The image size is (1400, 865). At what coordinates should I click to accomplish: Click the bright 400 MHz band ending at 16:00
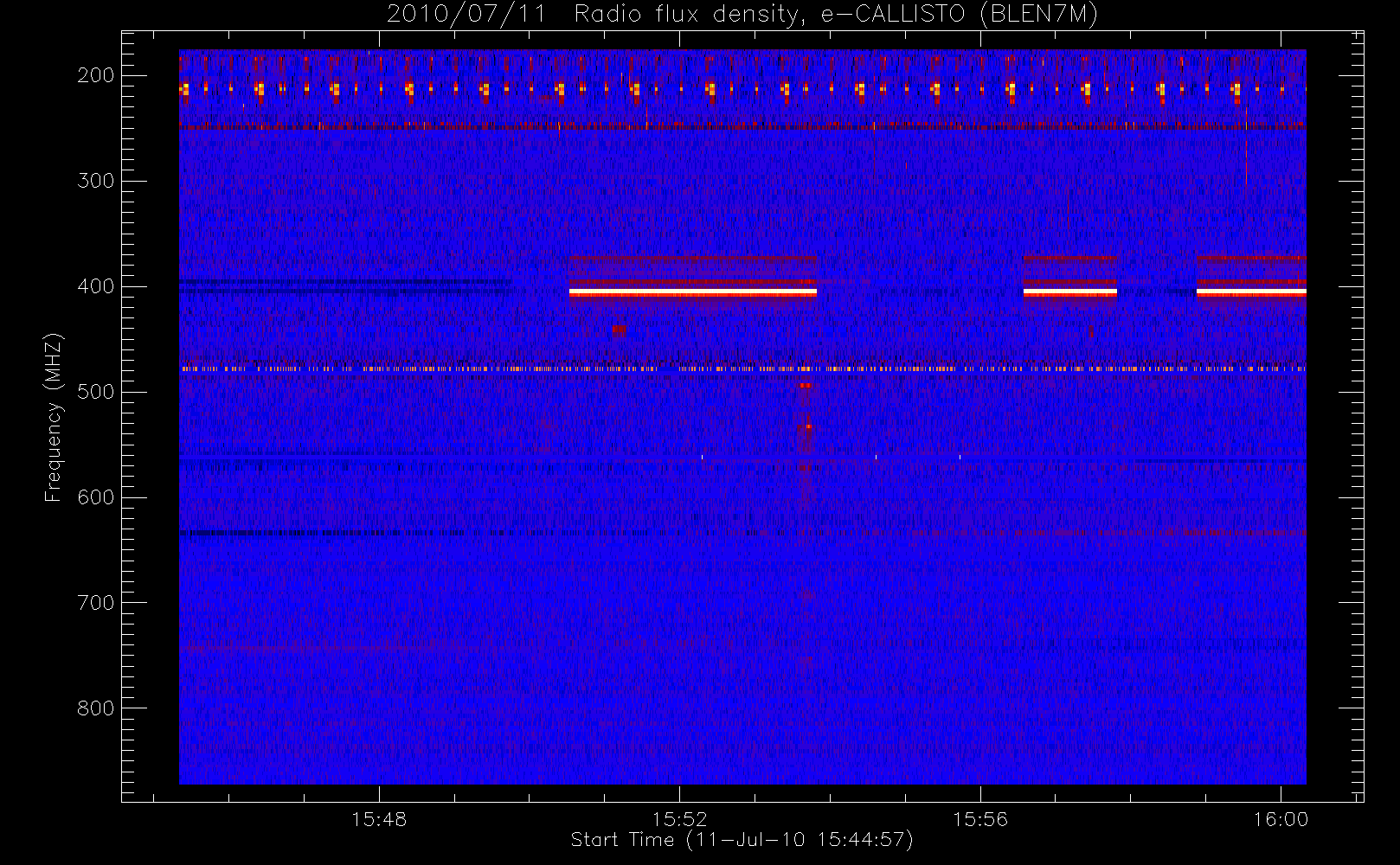click(x=1251, y=293)
